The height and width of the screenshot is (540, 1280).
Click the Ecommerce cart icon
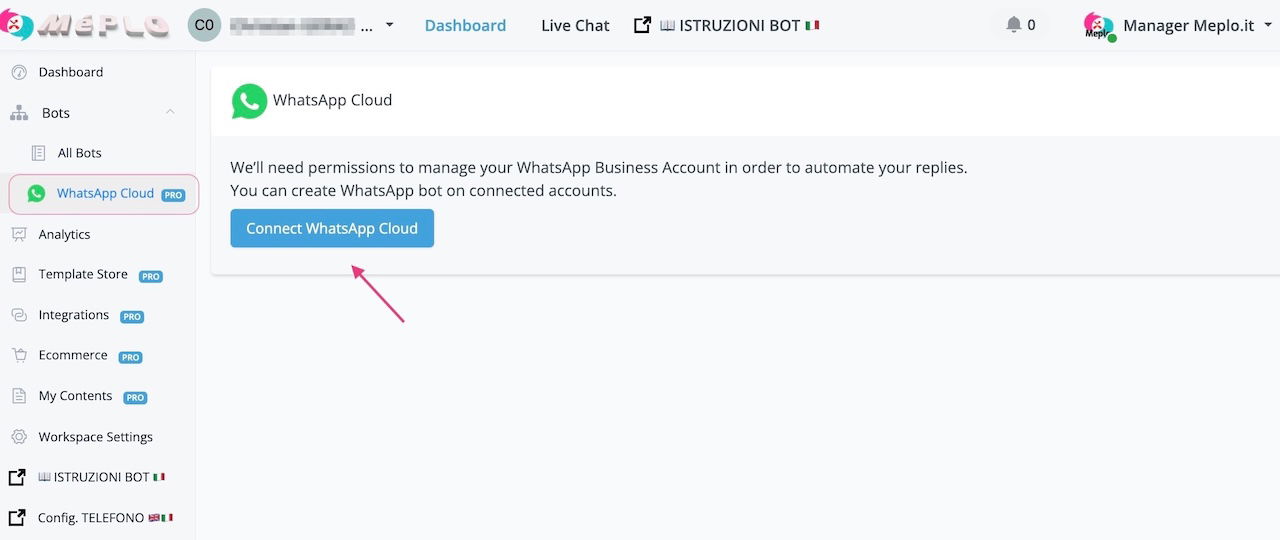point(19,356)
